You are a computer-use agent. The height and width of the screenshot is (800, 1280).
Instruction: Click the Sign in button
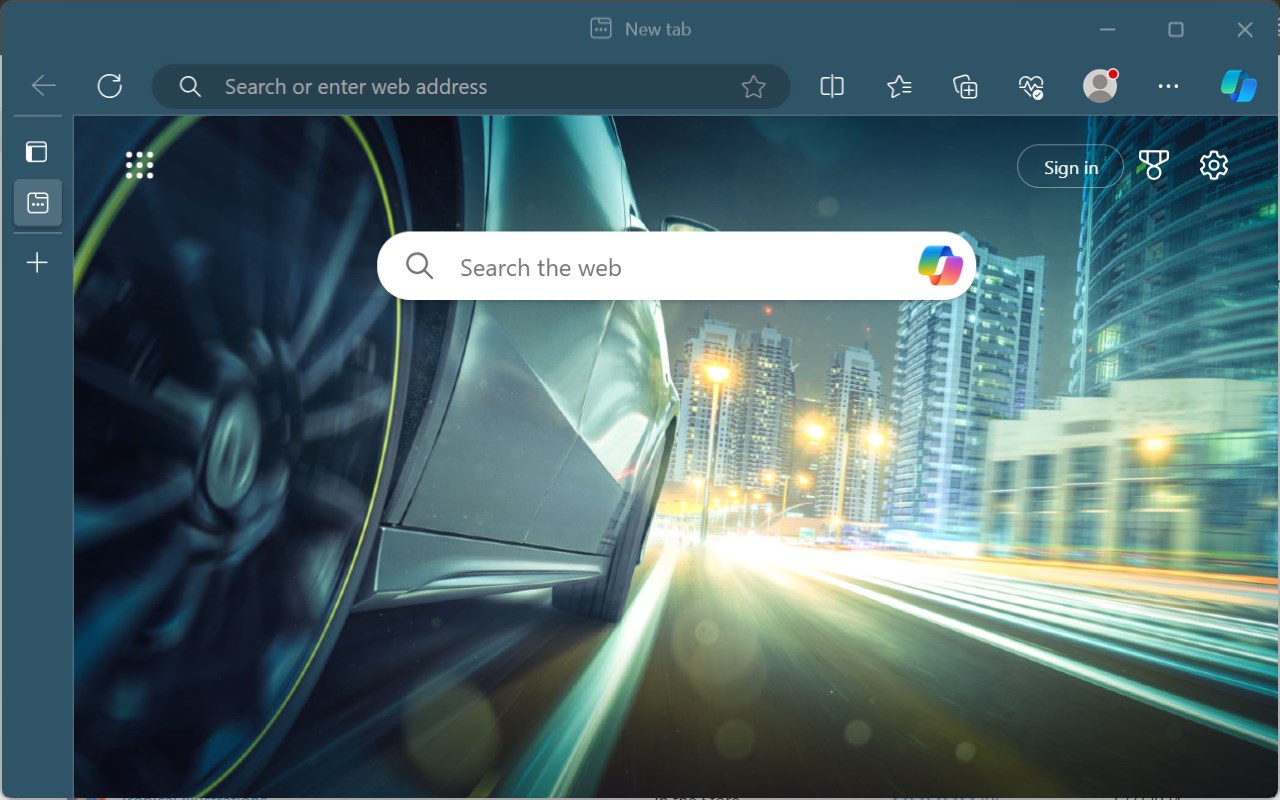[x=1070, y=167]
